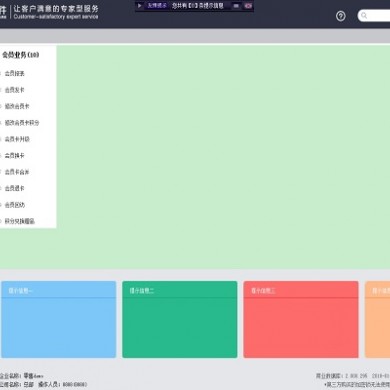Image resolution: width=390 pixels, height=390 pixels.
Task: Open the green 提示信息二 card
Action: tap(180, 319)
